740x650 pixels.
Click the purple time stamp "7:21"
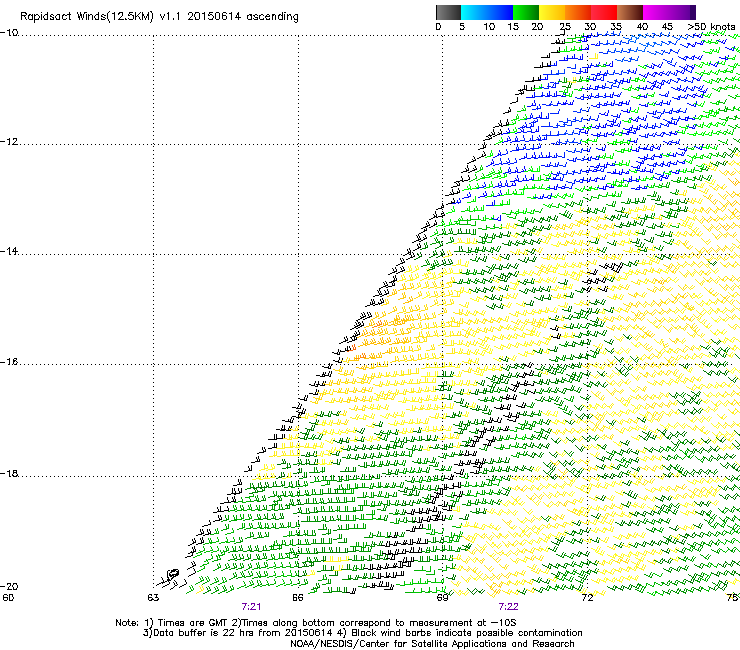coord(251,607)
